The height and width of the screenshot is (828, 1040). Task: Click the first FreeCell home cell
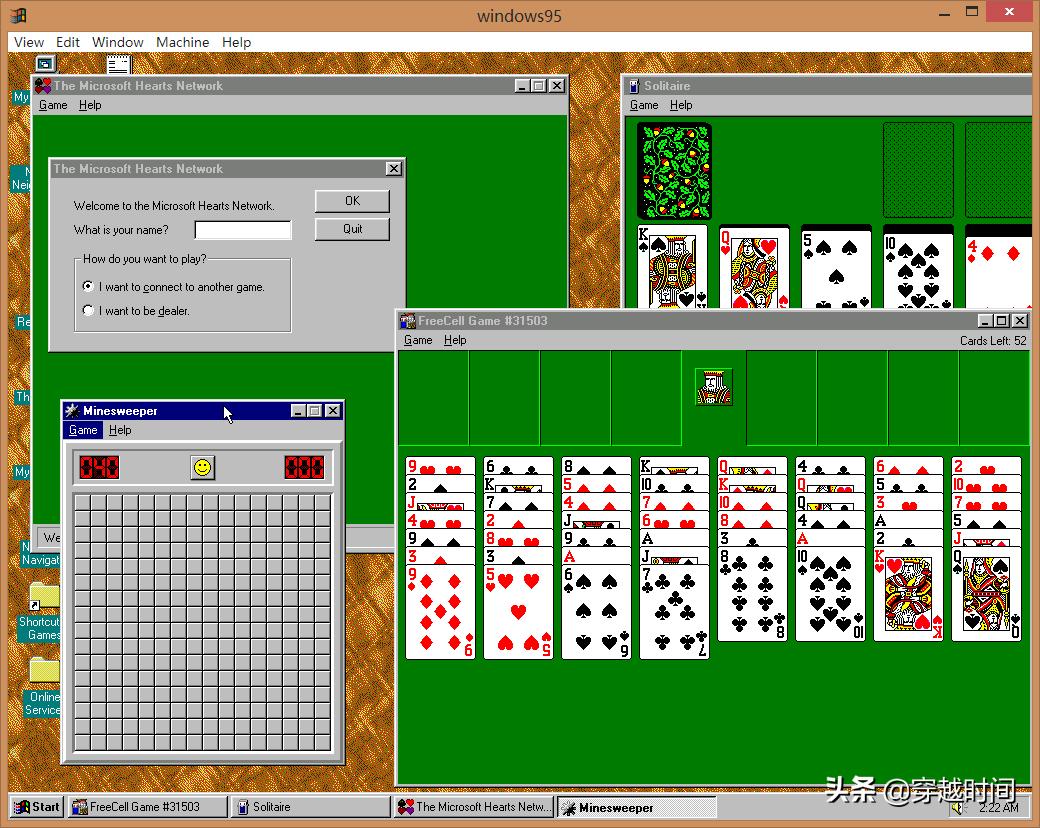point(781,397)
